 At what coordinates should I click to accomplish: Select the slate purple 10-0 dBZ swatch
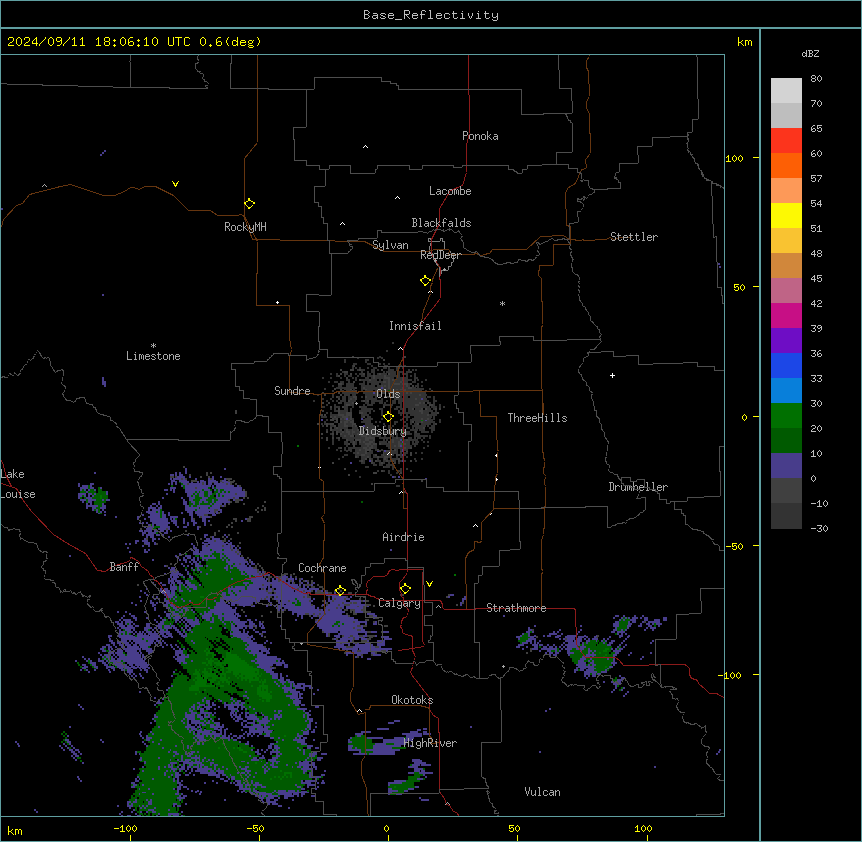(x=786, y=465)
